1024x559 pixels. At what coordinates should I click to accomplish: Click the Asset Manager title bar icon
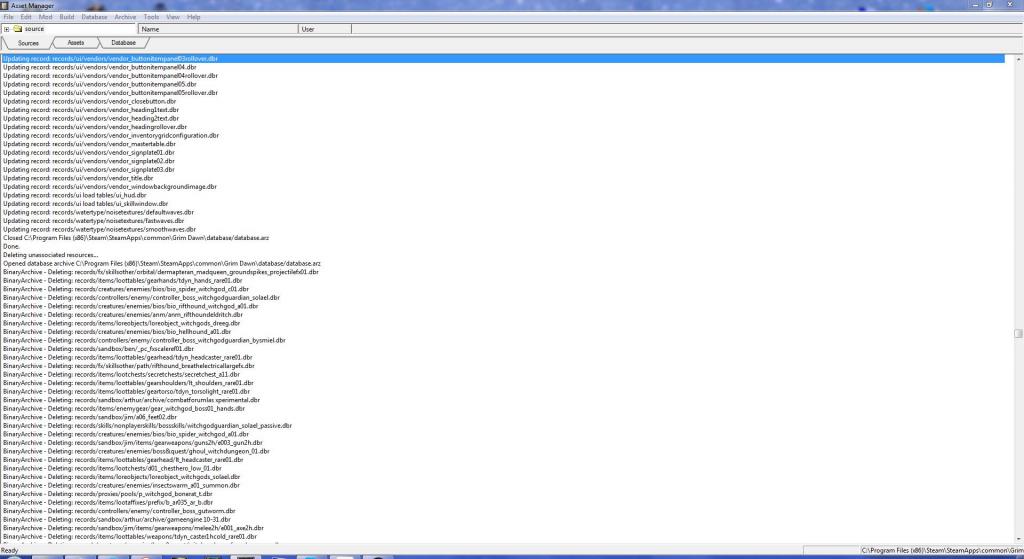[x=5, y=5]
